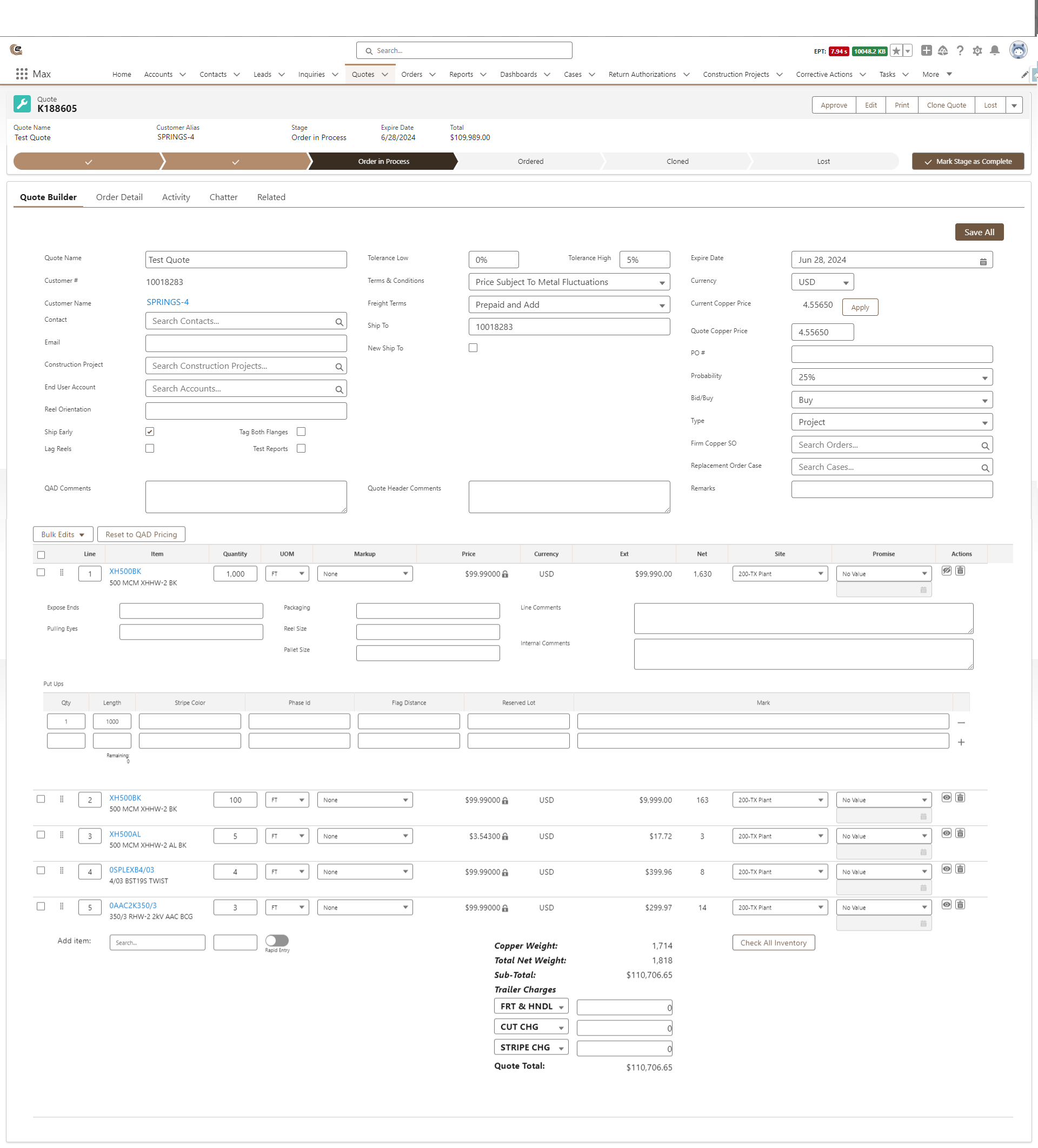This screenshot has width=1038, height=1148.
Task: Open the Setup gear icon in the header
Action: (x=978, y=51)
